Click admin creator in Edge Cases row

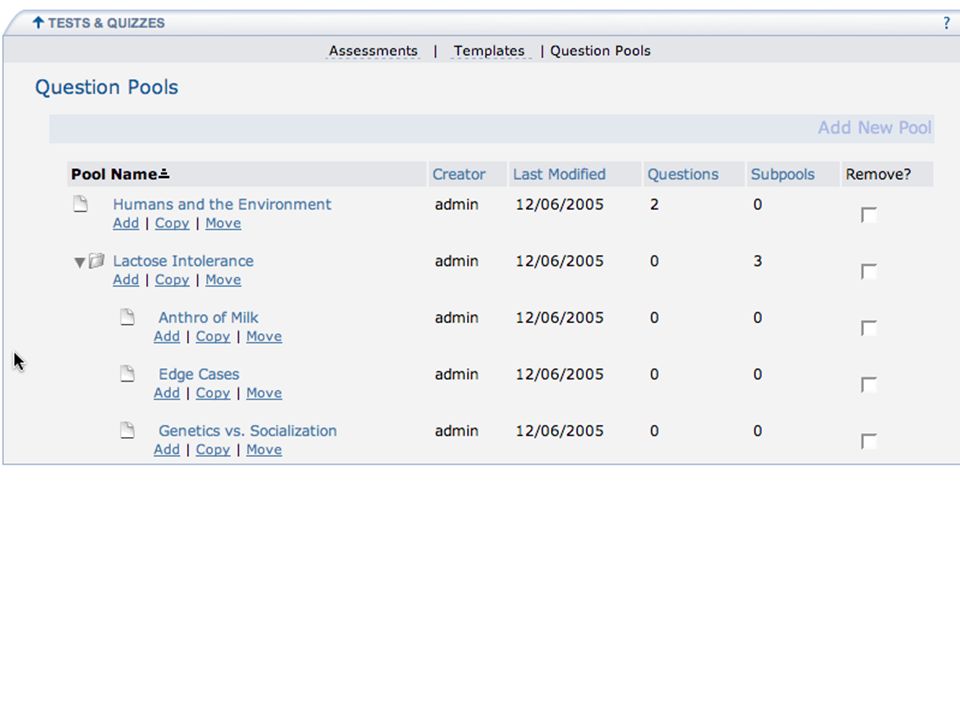click(457, 374)
